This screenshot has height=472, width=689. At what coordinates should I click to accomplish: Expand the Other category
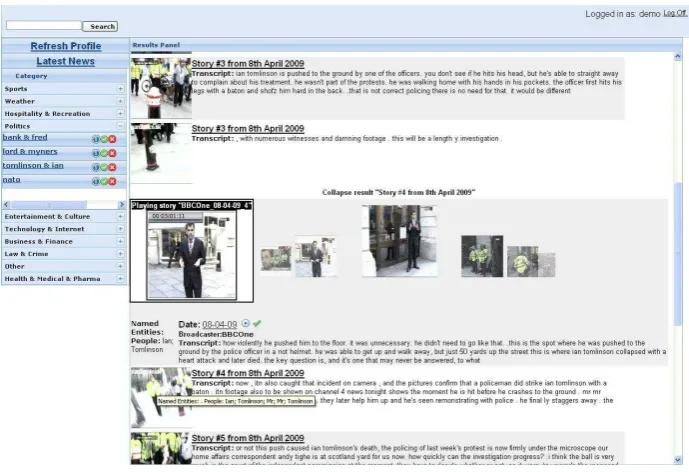coord(120,266)
